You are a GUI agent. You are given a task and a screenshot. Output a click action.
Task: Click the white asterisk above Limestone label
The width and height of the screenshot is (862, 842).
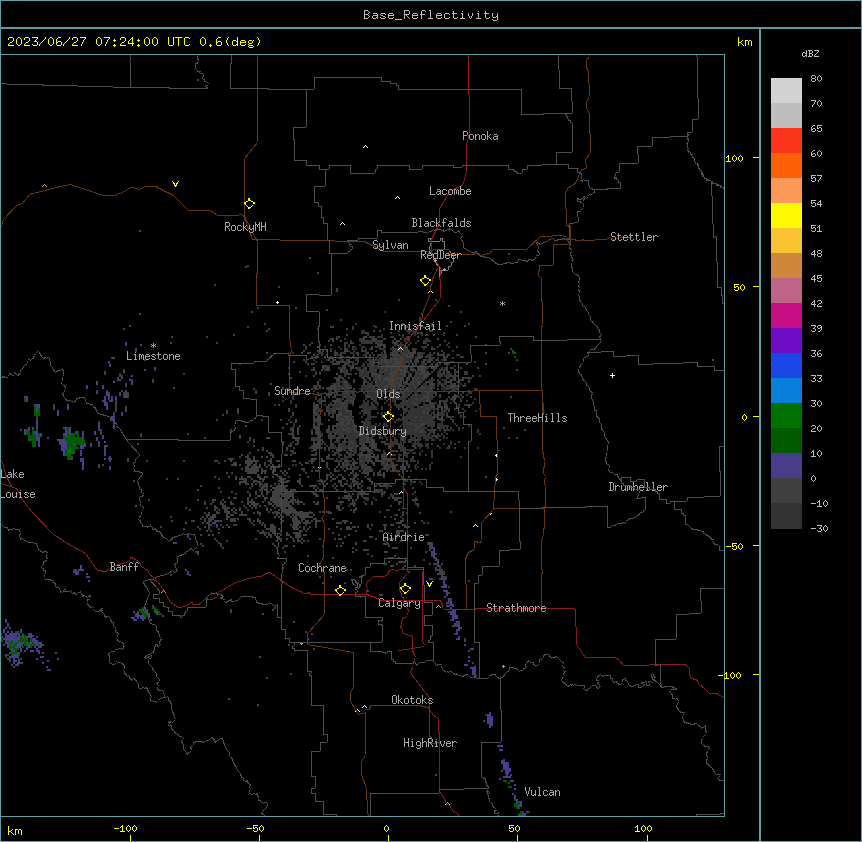point(153,346)
